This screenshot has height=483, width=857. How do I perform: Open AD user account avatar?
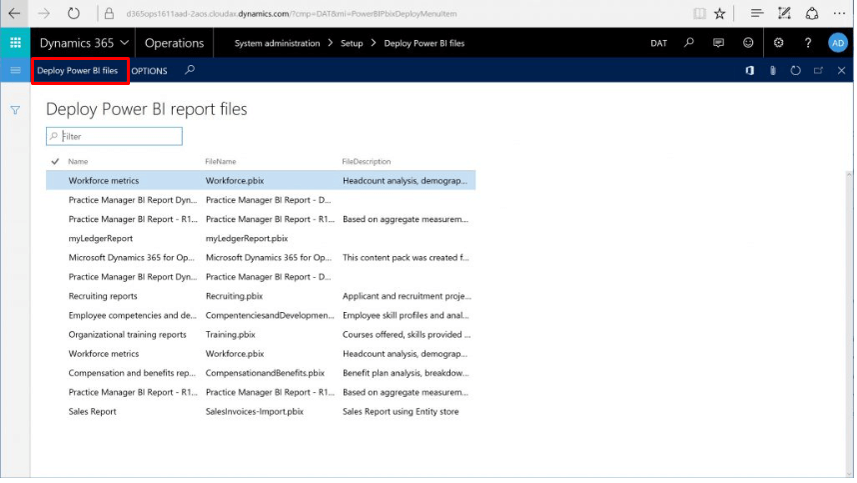point(837,43)
